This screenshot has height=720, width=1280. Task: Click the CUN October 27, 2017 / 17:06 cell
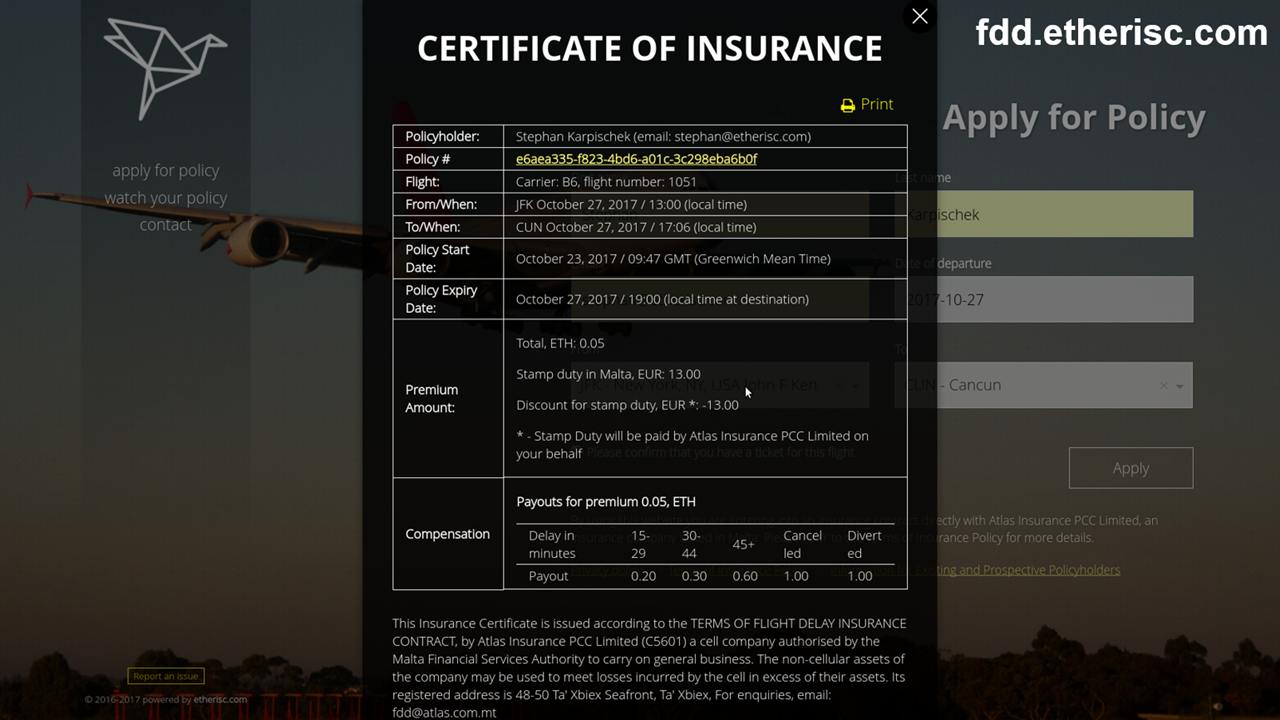point(705,227)
